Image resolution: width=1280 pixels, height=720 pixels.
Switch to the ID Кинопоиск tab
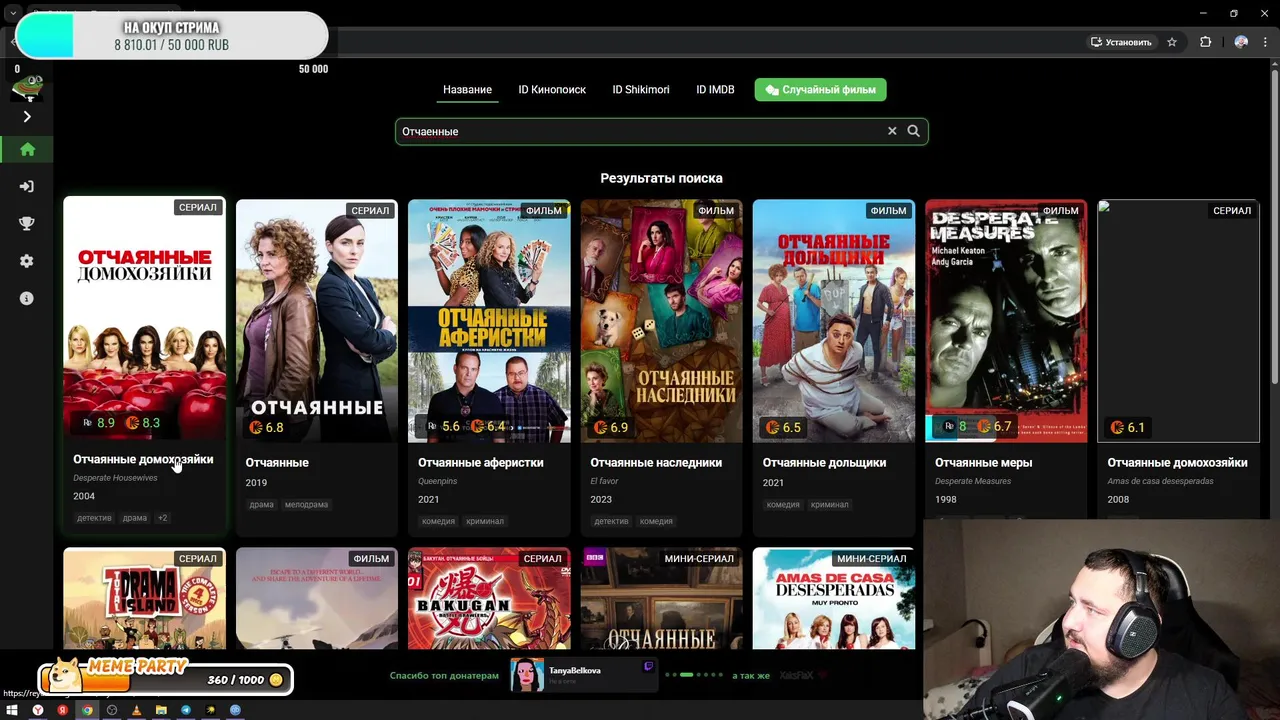tap(552, 90)
